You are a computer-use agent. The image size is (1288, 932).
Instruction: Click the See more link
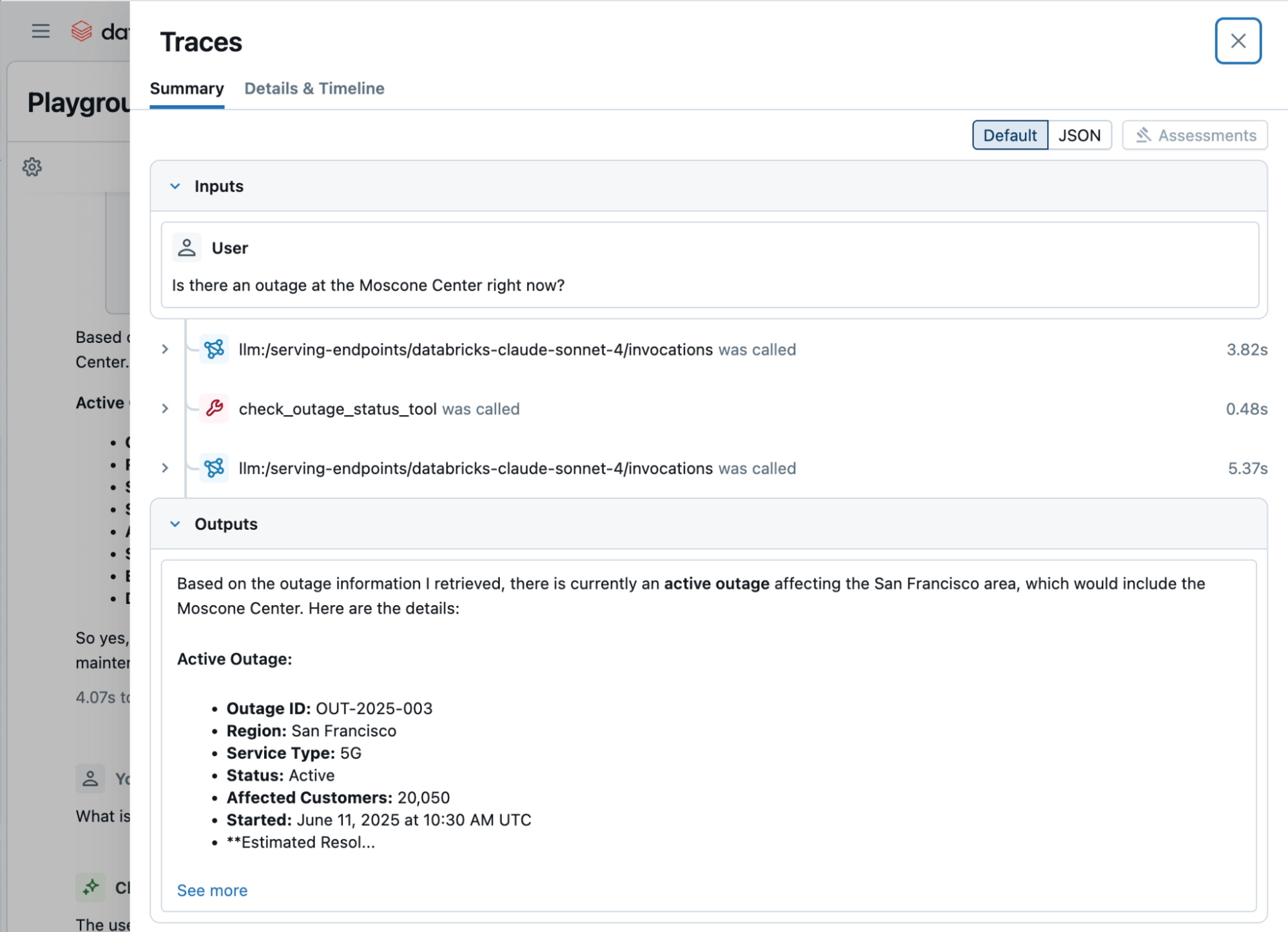(x=212, y=890)
